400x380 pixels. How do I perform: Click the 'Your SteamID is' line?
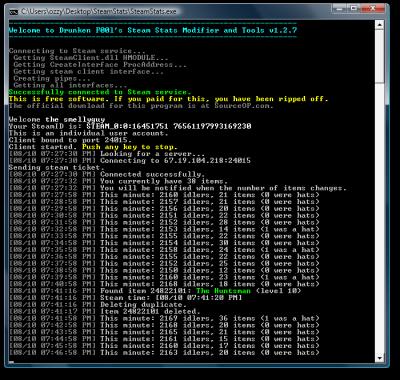pos(130,126)
